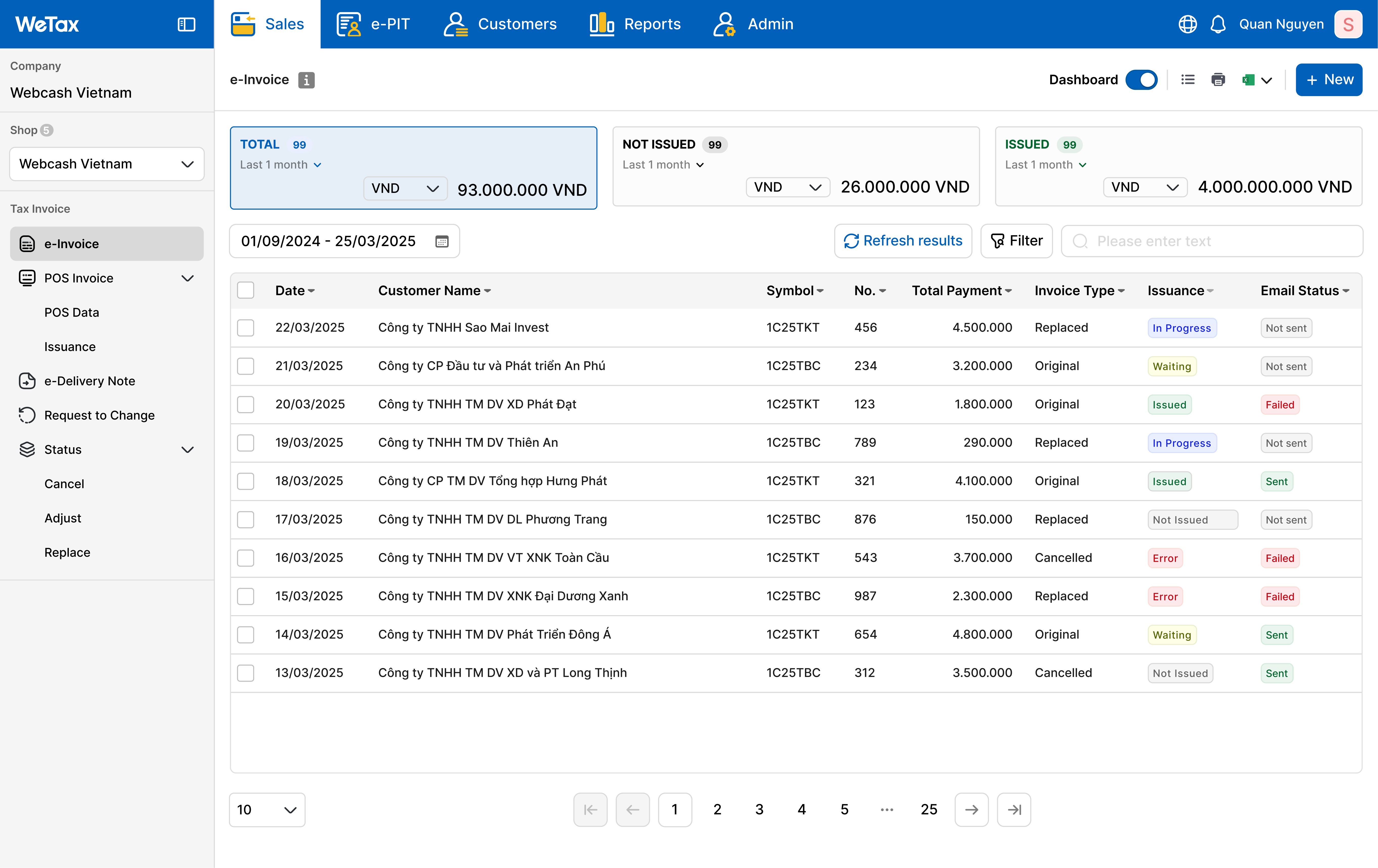This screenshot has height=868, width=1378.
Task: Click the New invoice button
Action: pyautogui.click(x=1328, y=80)
